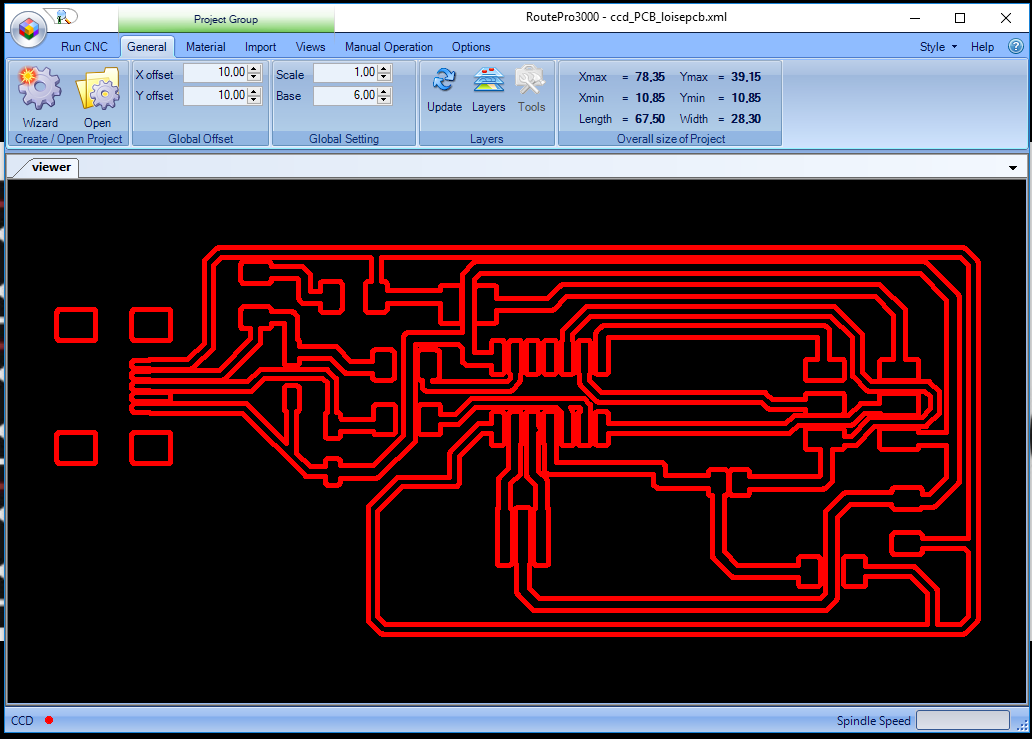Click the Project Group header tab
Screen dimensions: 1032x739
[x=226, y=20]
